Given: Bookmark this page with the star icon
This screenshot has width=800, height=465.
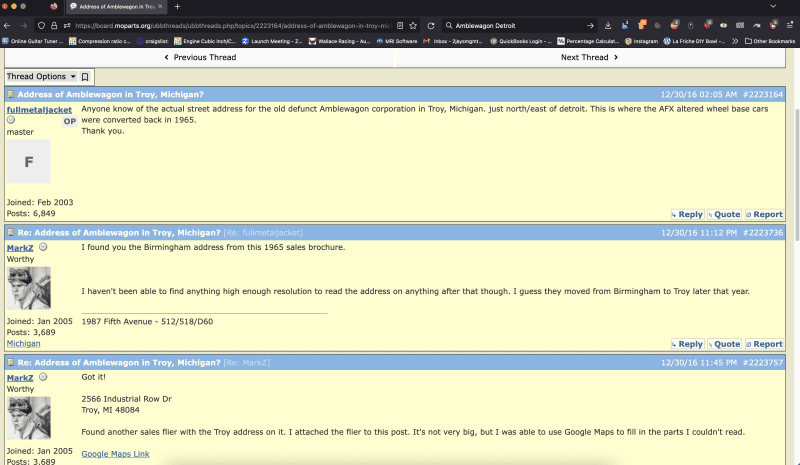Looking at the screenshot, I should pyautogui.click(x=413, y=26).
